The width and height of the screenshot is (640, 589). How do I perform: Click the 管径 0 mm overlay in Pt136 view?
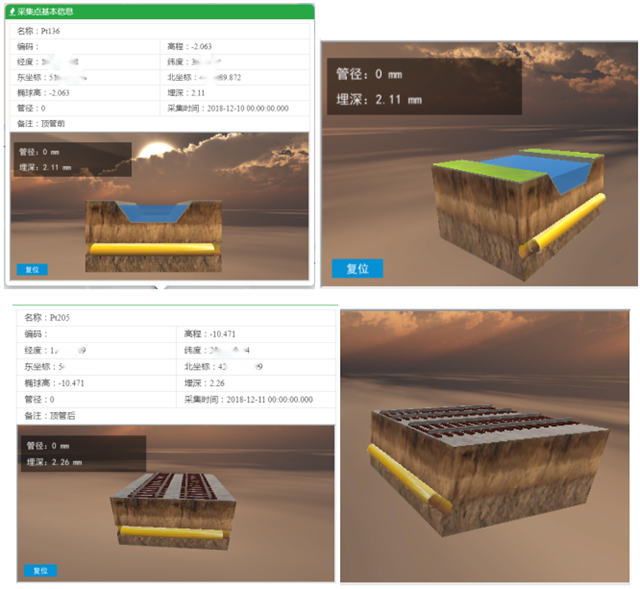click(39, 153)
